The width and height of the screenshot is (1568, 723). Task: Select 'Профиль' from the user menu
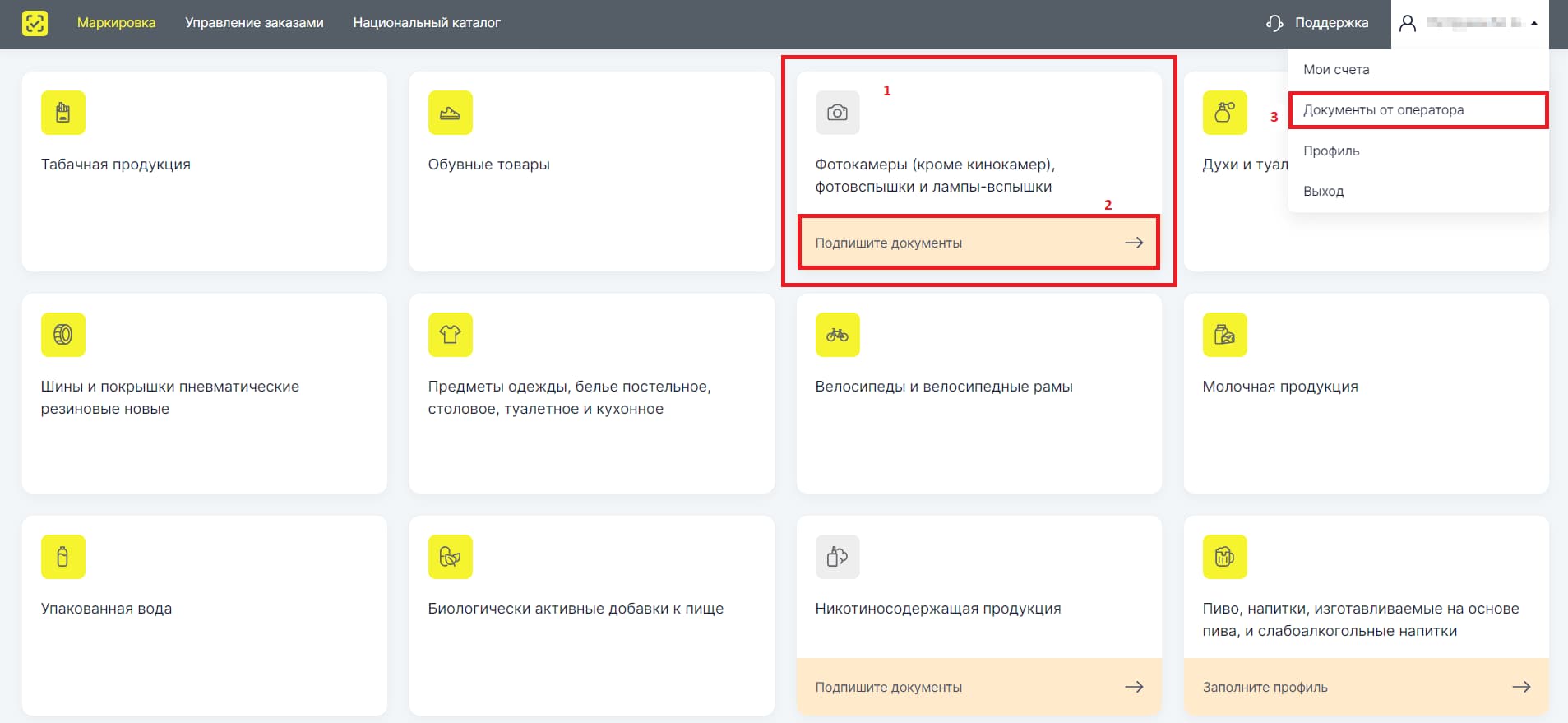click(x=1418, y=151)
